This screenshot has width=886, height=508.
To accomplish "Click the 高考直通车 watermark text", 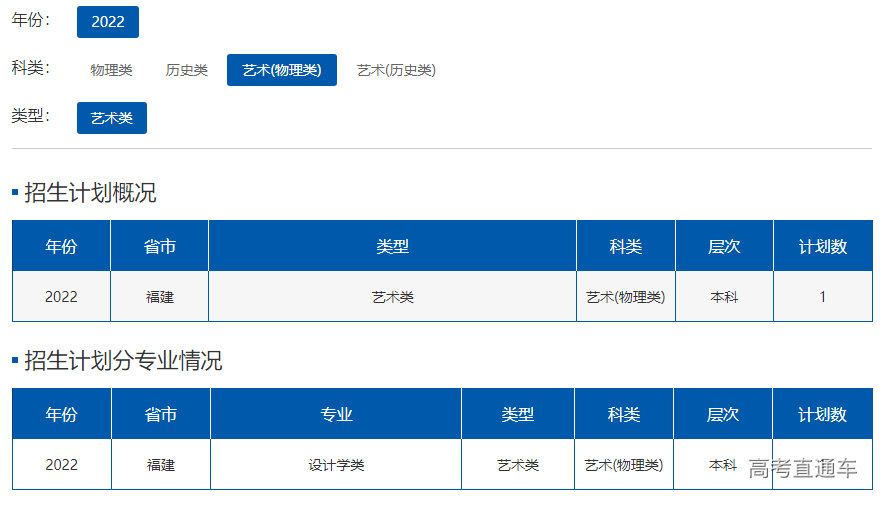I will [803, 469].
